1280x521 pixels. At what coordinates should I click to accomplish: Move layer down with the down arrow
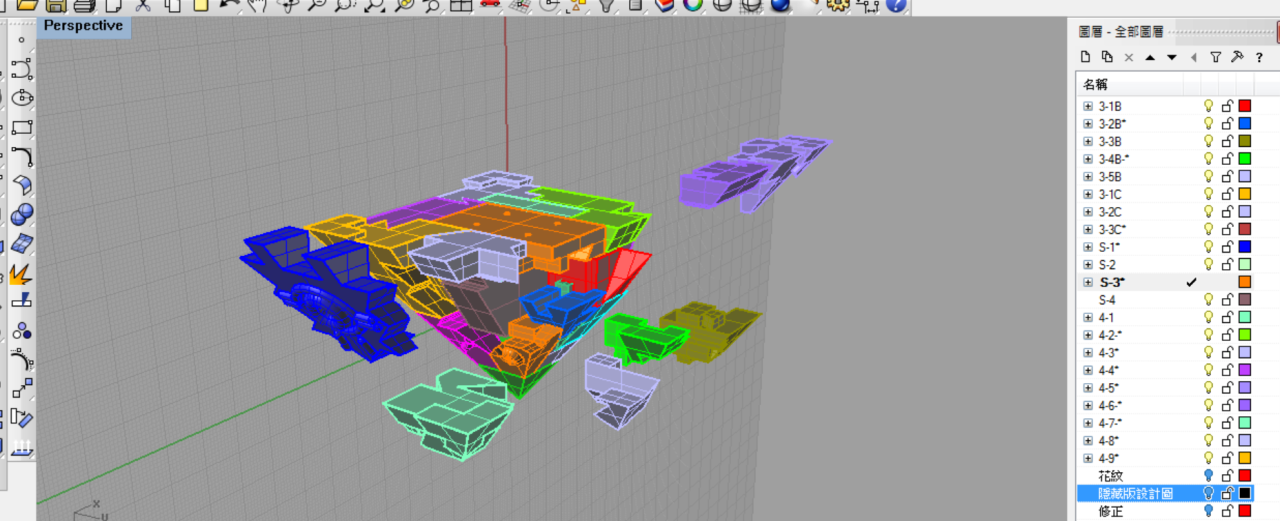point(1170,58)
